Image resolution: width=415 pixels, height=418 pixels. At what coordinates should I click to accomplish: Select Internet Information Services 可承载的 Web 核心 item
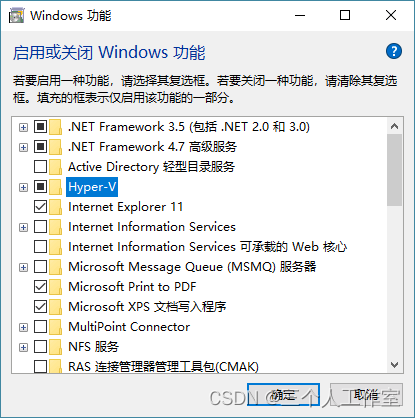click(x=207, y=247)
